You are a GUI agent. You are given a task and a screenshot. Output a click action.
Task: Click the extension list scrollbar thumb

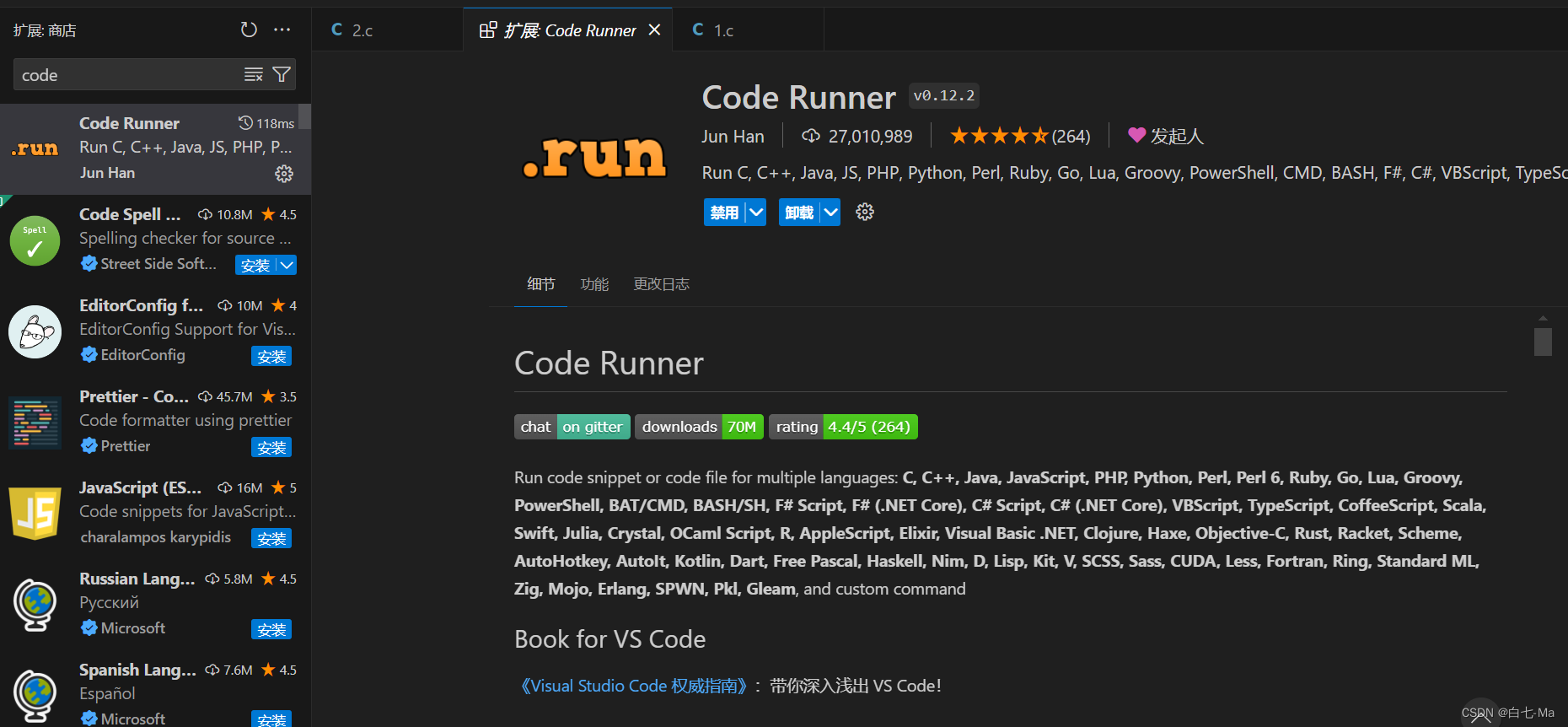tap(305, 116)
